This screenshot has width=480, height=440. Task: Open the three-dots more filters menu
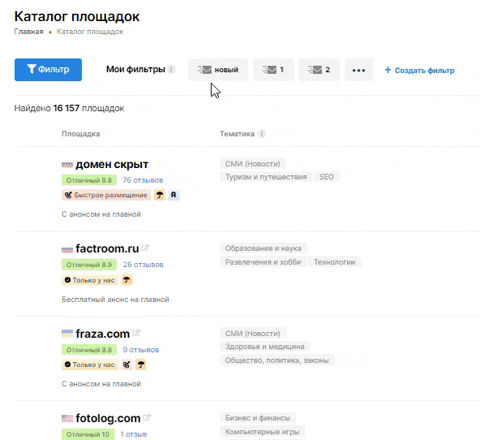click(359, 70)
